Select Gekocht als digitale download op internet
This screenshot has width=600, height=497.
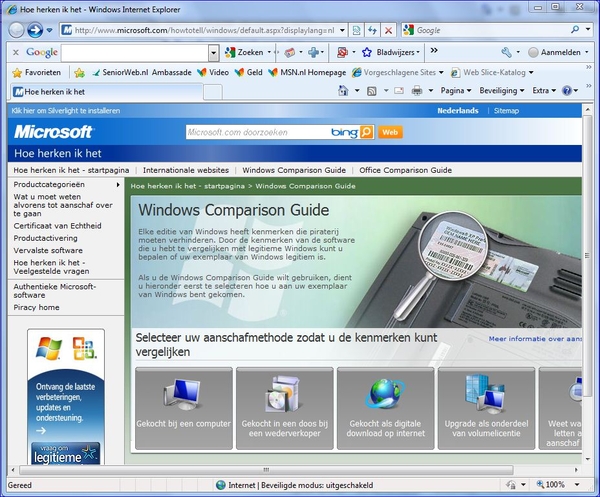(386, 408)
